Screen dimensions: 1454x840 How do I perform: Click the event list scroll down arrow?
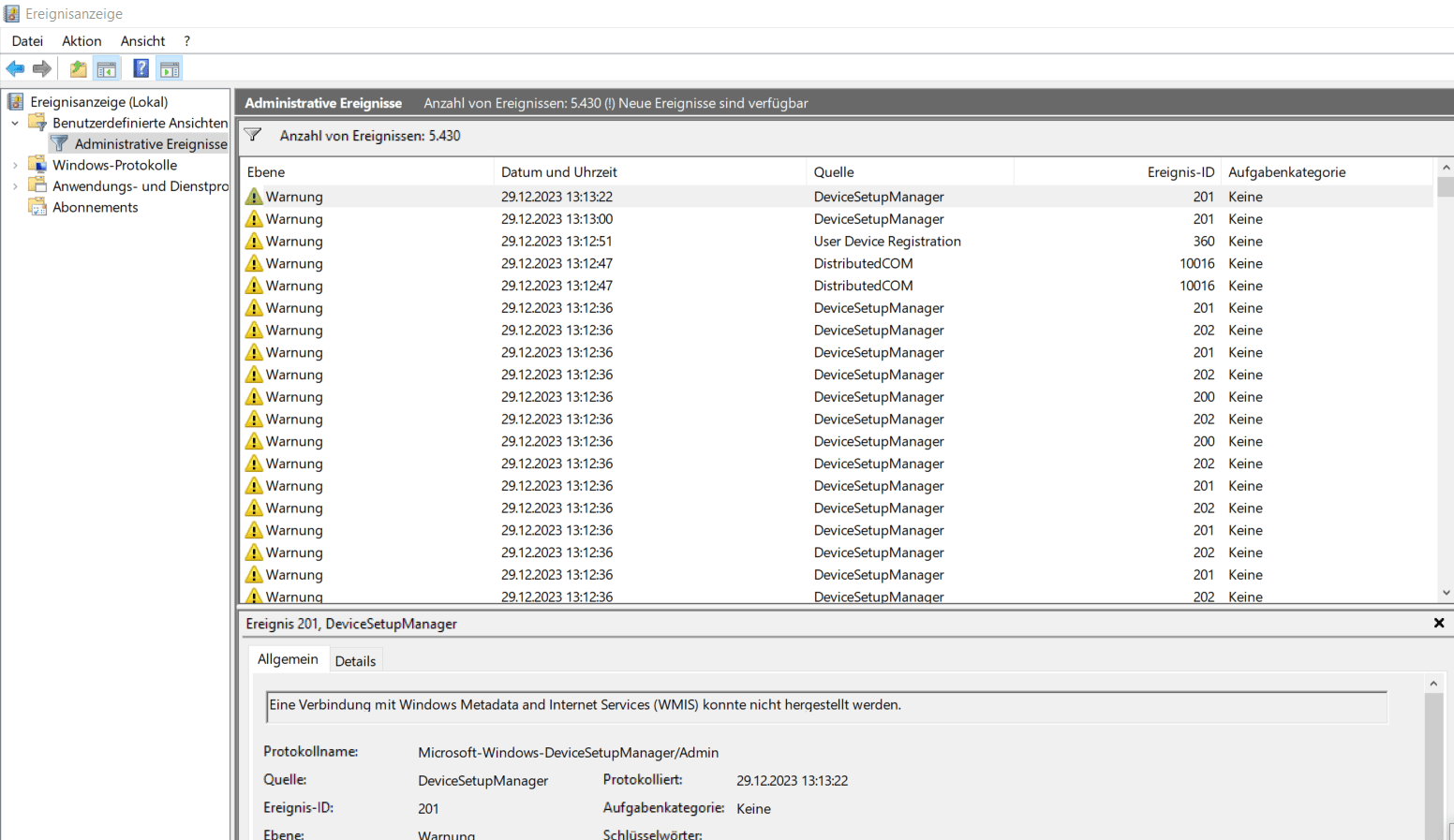click(x=1446, y=593)
